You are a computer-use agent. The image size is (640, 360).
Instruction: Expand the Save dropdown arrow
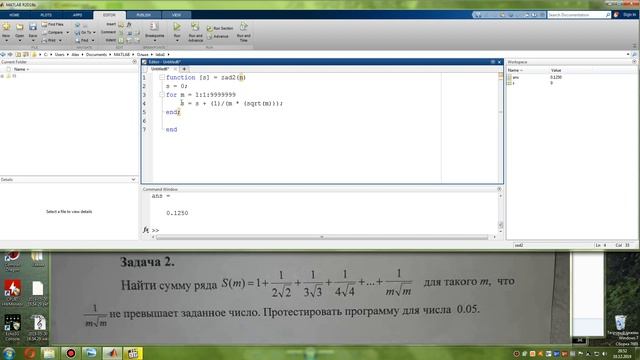[33, 41]
